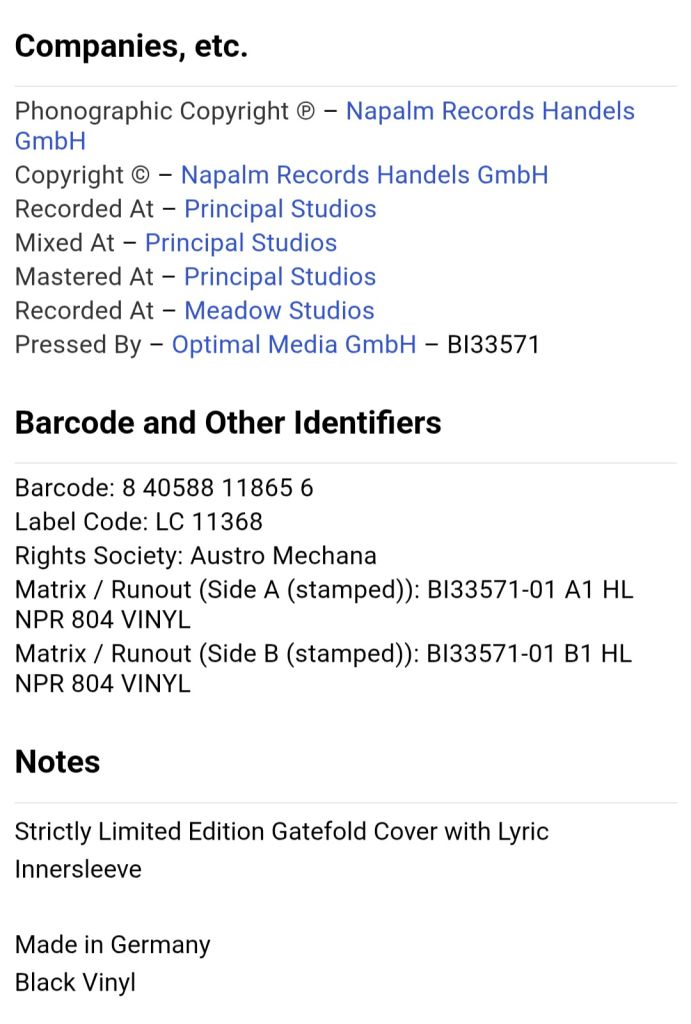The height and width of the screenshot is (1024, 691).
Task: Select the Black Vinyl note line
Action: point(75,982)
